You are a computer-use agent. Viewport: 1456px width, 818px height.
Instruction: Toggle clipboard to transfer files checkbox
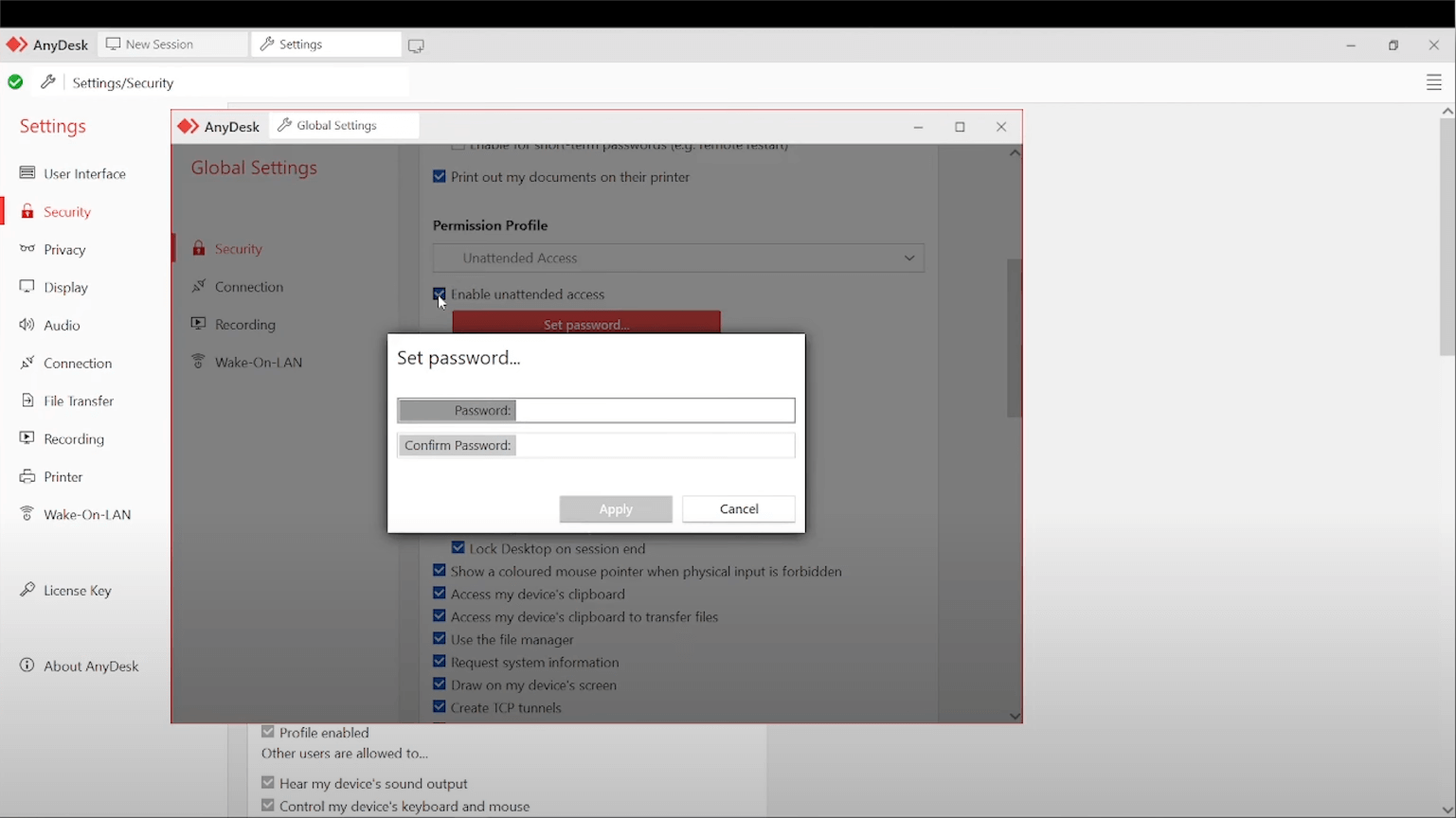click(x=439, y=616)
